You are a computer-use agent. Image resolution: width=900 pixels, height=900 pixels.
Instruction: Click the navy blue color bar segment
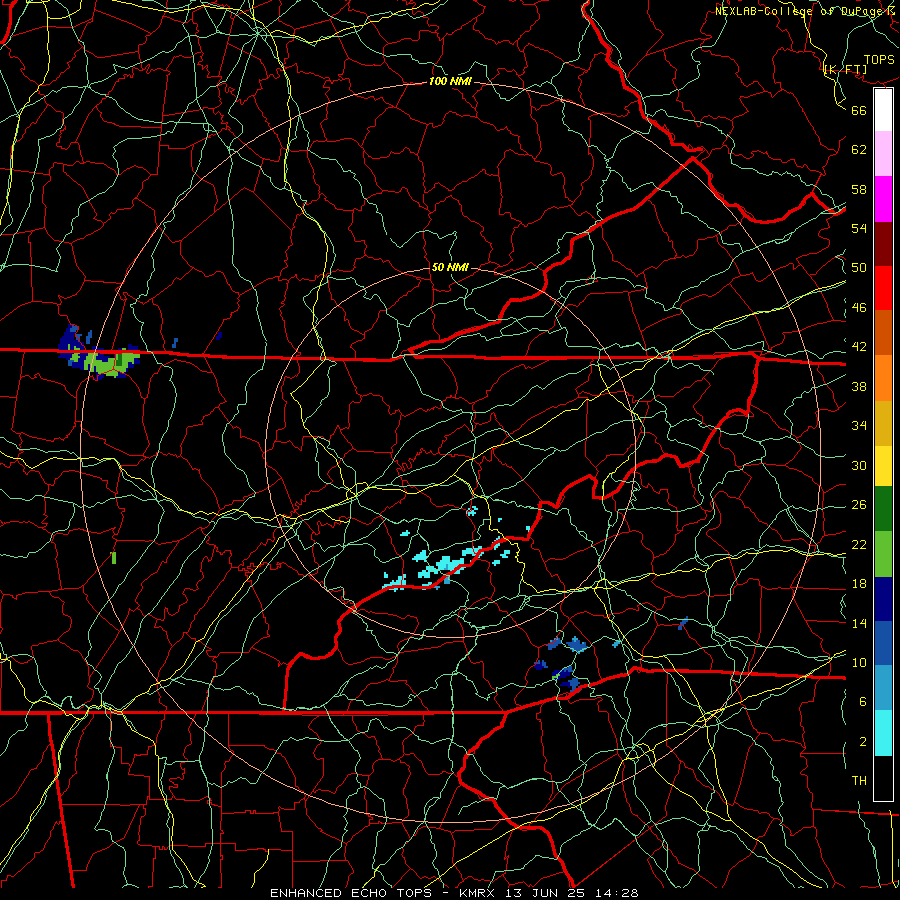[x=883, y=599]
